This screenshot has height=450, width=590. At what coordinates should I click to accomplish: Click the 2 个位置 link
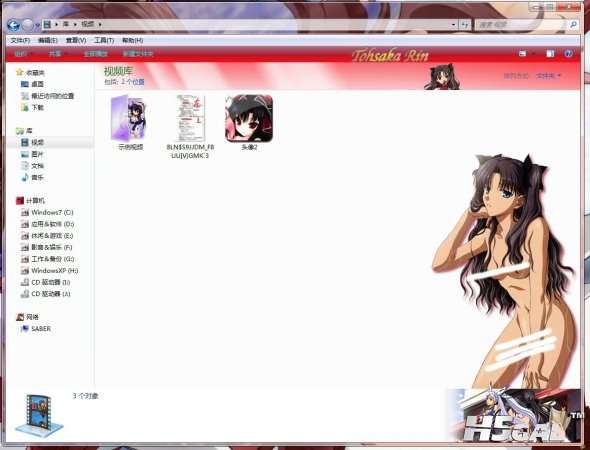(133, 82)
